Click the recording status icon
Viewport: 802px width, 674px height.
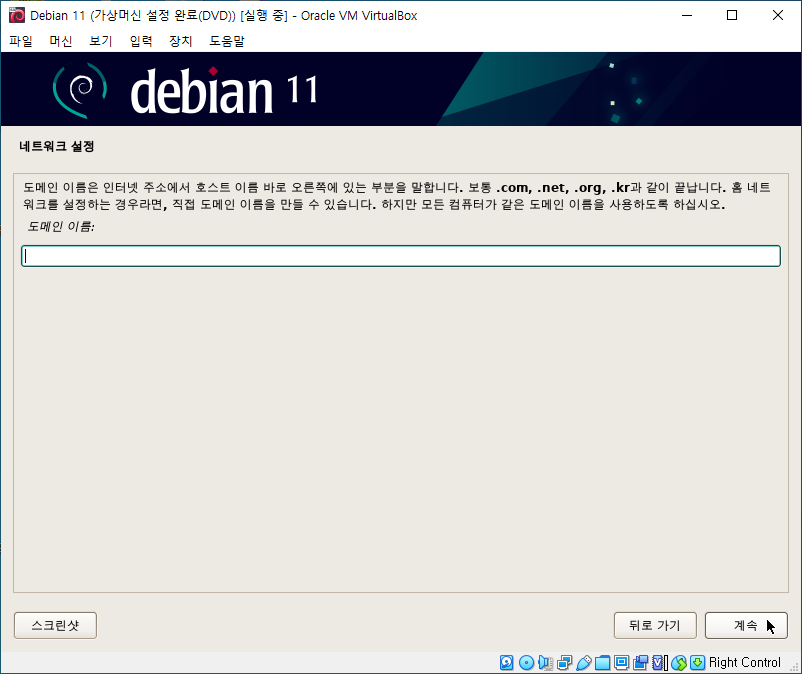point(640,662)
